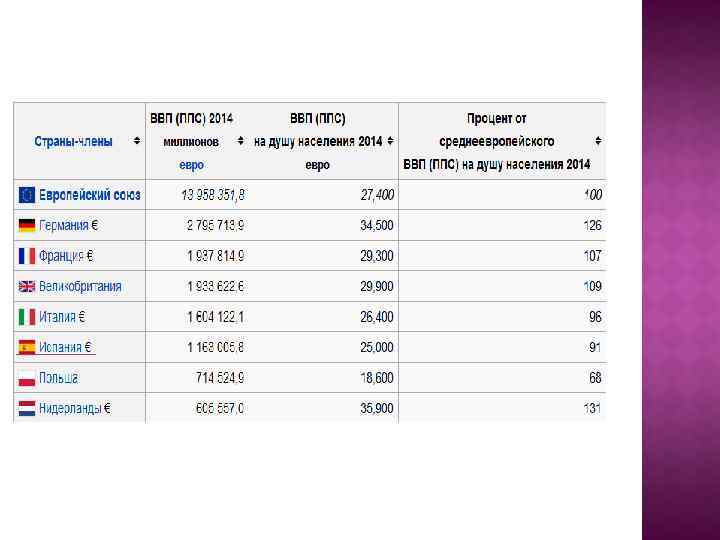The height and width of the screenshot is (540, 720).
Task: Click the French flag icon
Action: 26,256
